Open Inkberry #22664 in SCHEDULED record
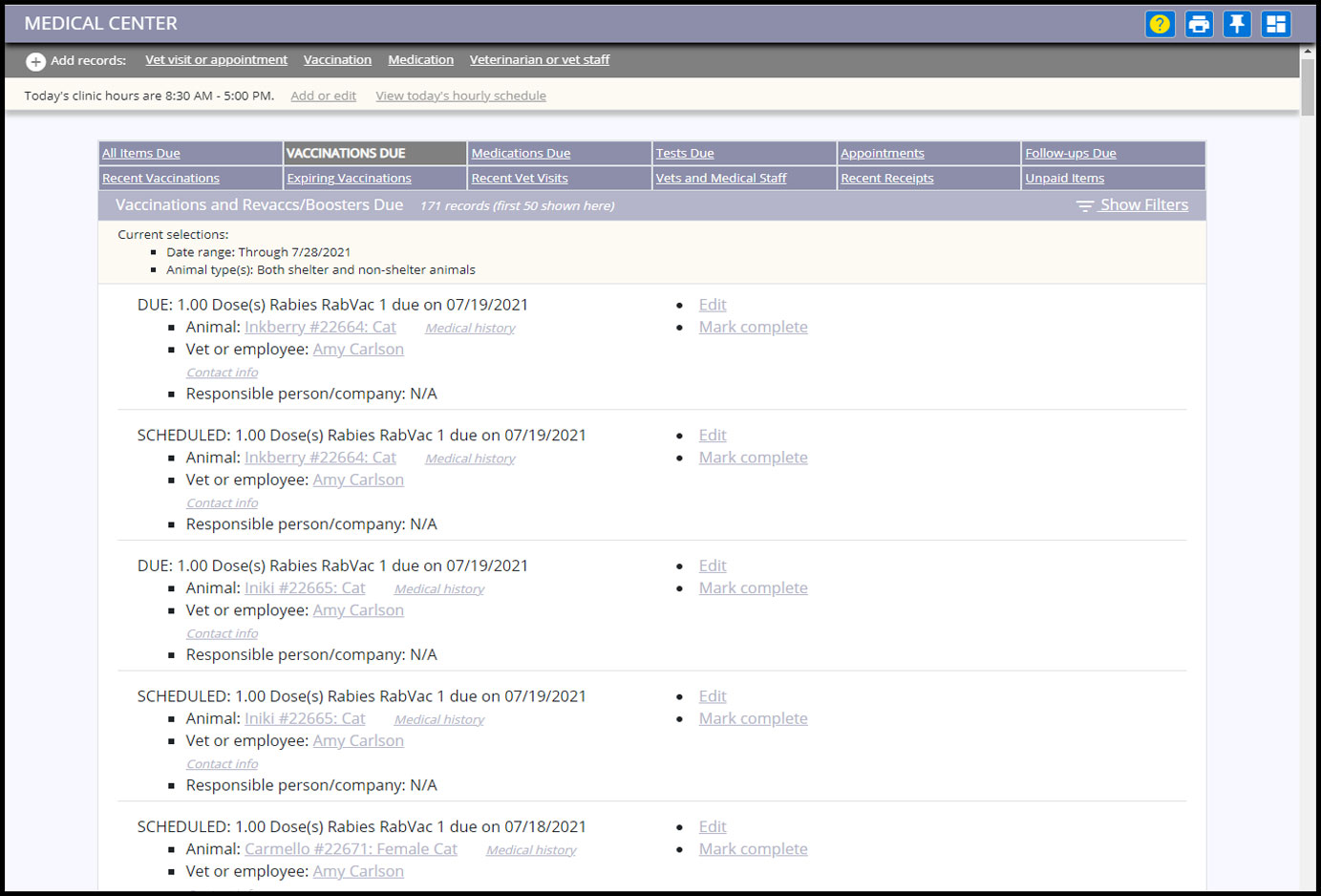The height and width of the screenshot is (896, 1321). [320, 458]
